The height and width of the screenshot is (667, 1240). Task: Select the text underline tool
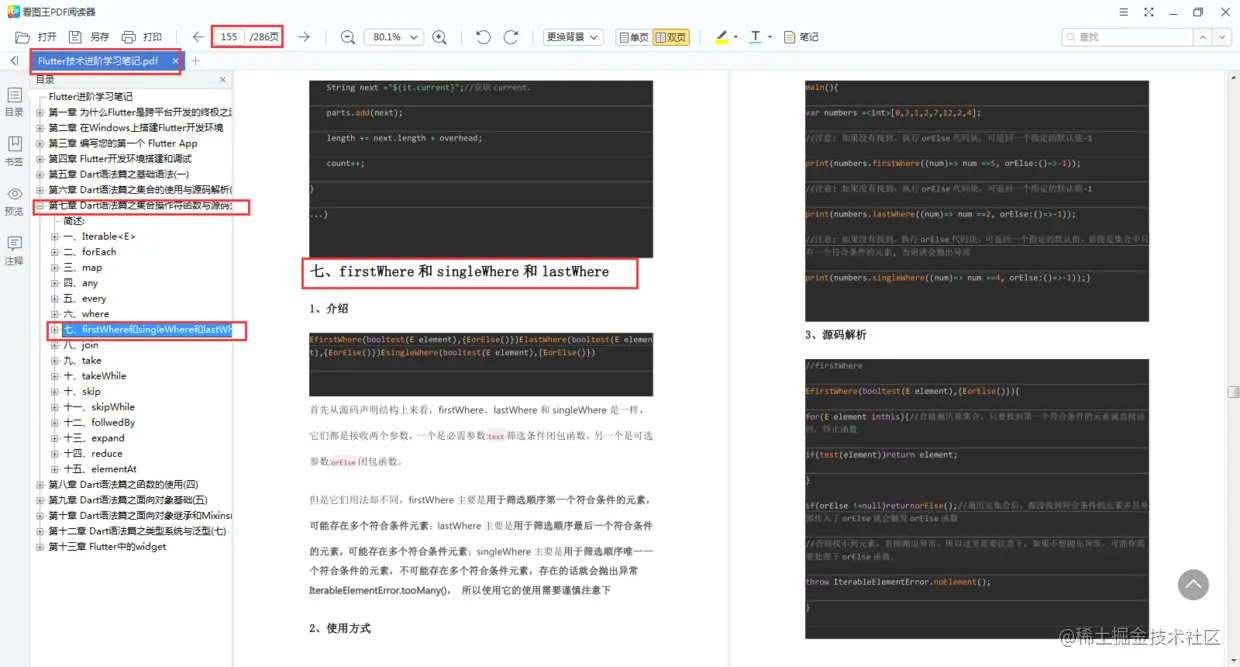[755, 37]
